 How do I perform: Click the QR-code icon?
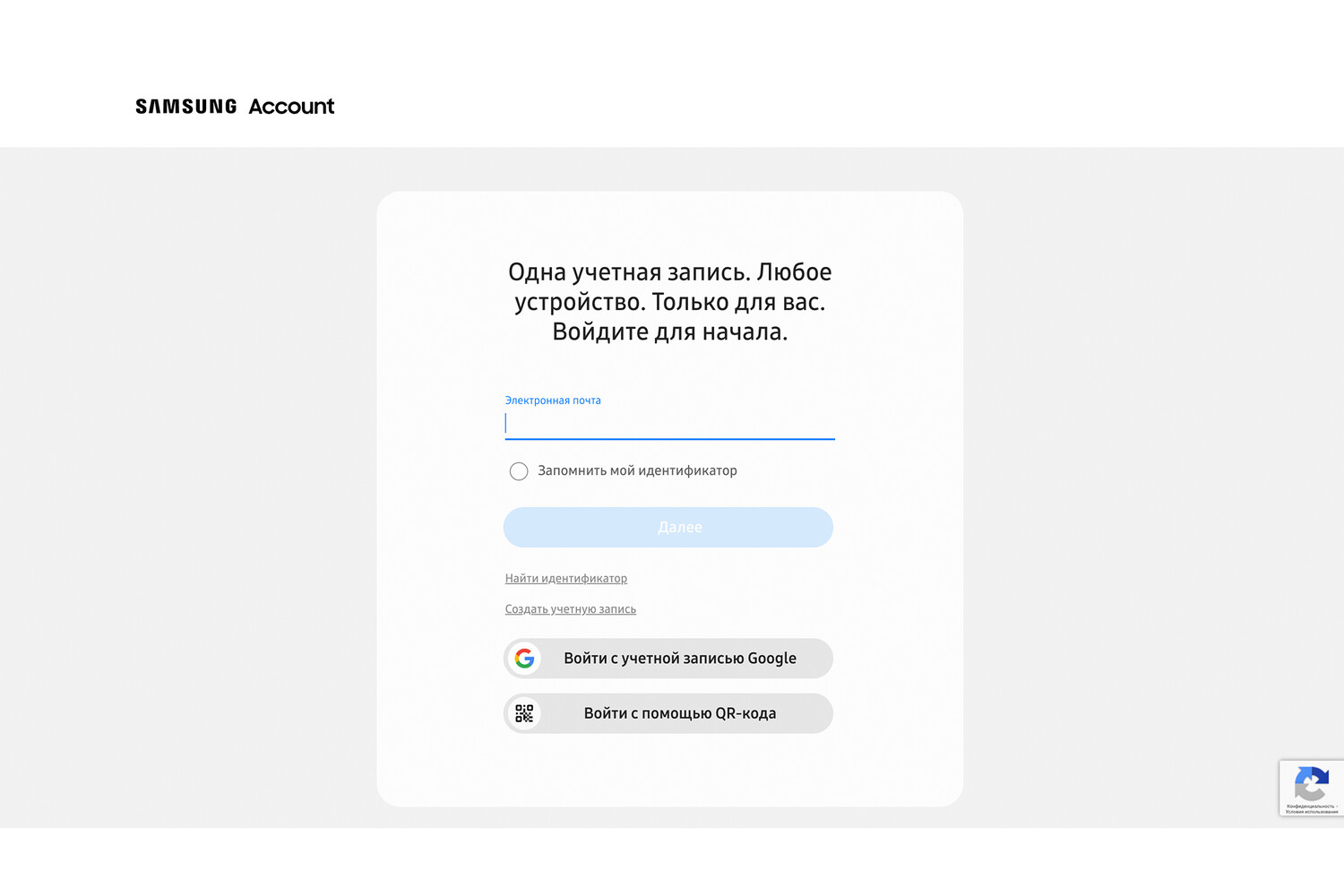[x=524, y=713]
